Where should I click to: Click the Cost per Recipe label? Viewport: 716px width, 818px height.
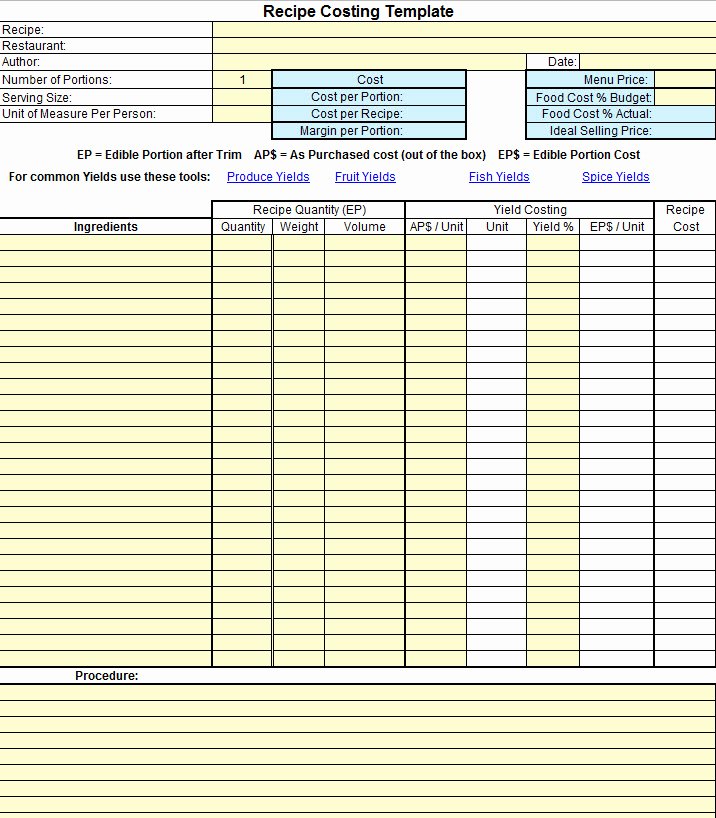357,114
